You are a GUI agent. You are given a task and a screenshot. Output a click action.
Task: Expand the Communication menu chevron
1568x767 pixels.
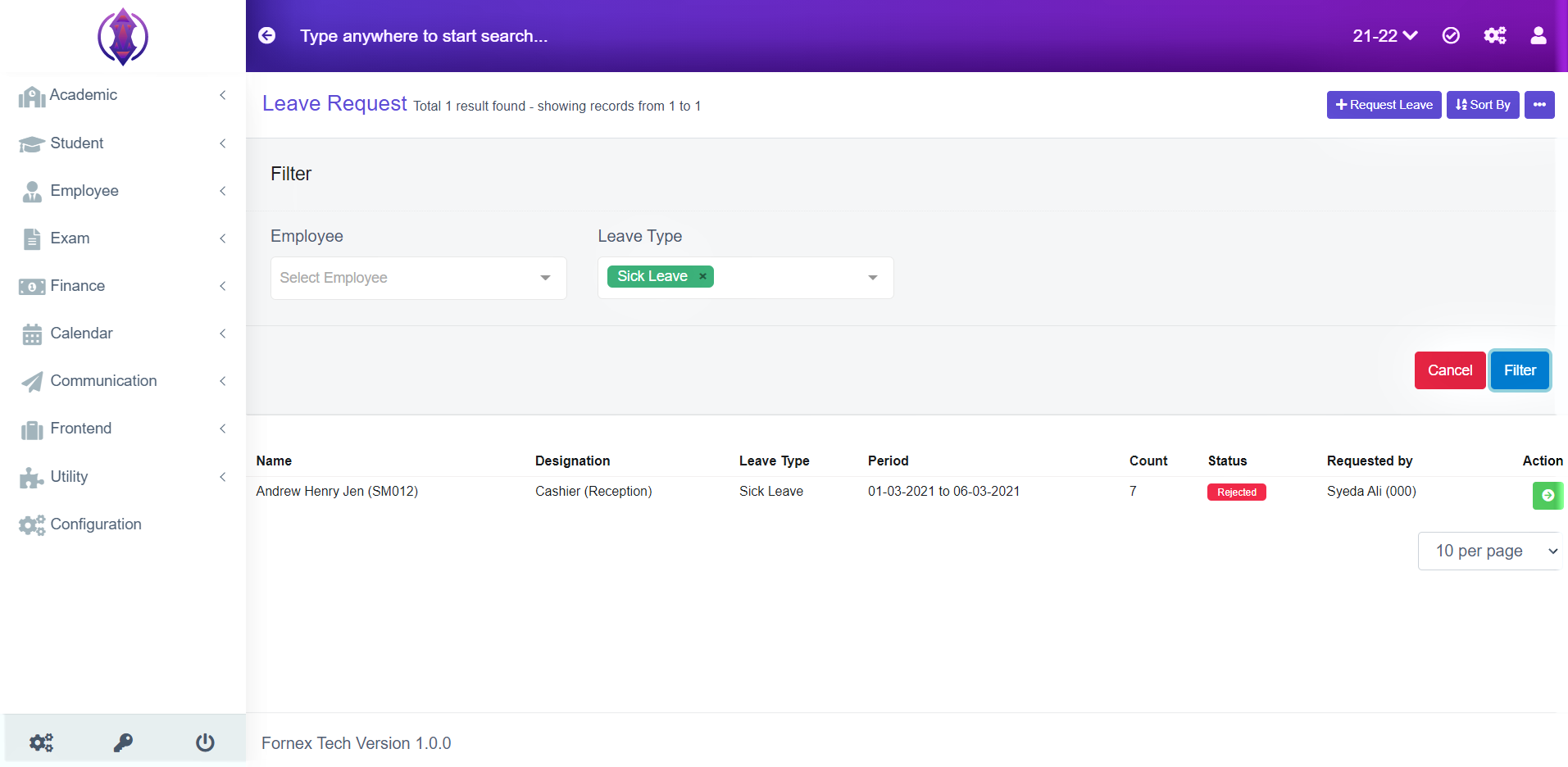pyautogui.click(x=223, y=381)
